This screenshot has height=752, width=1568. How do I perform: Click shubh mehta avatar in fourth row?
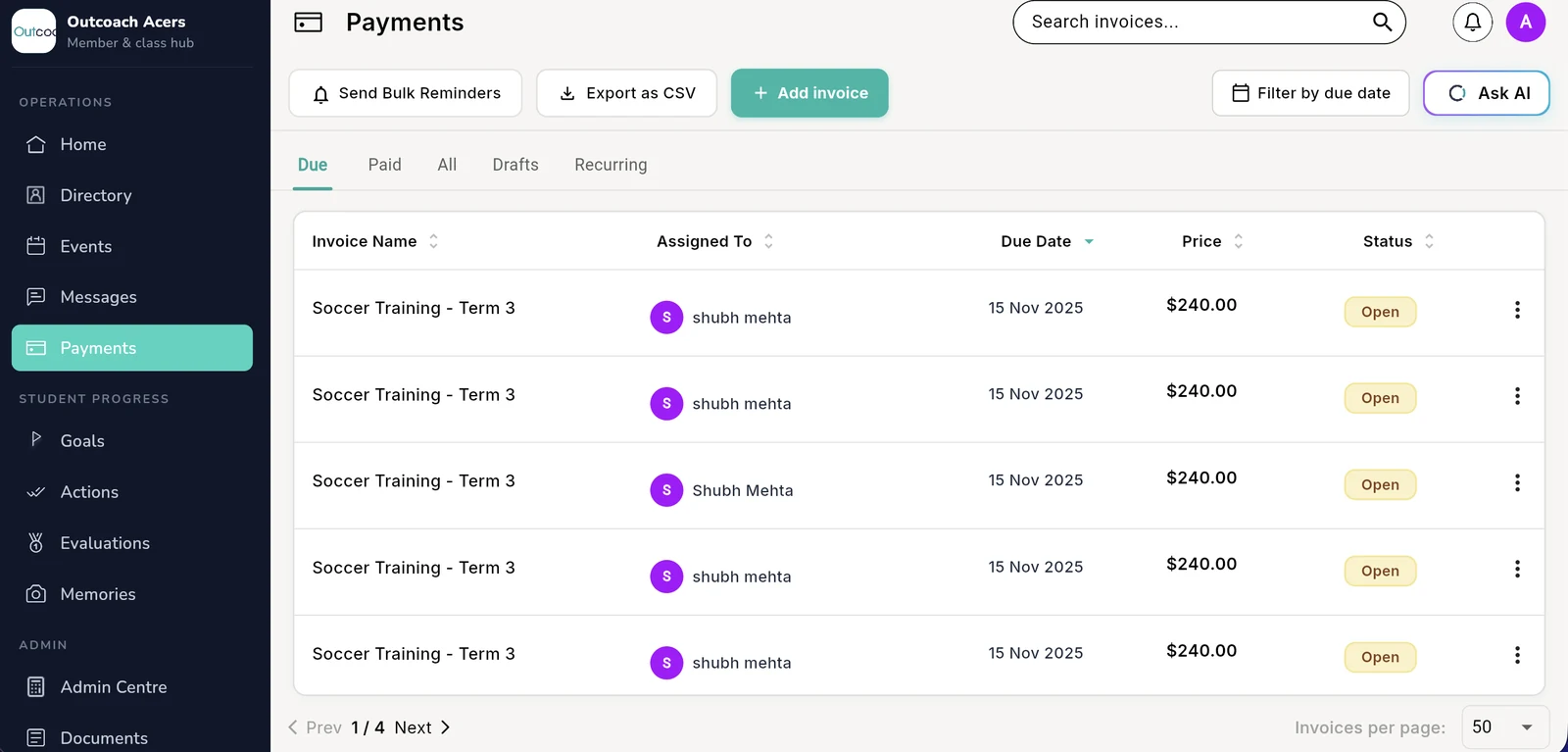pos(666,577)
